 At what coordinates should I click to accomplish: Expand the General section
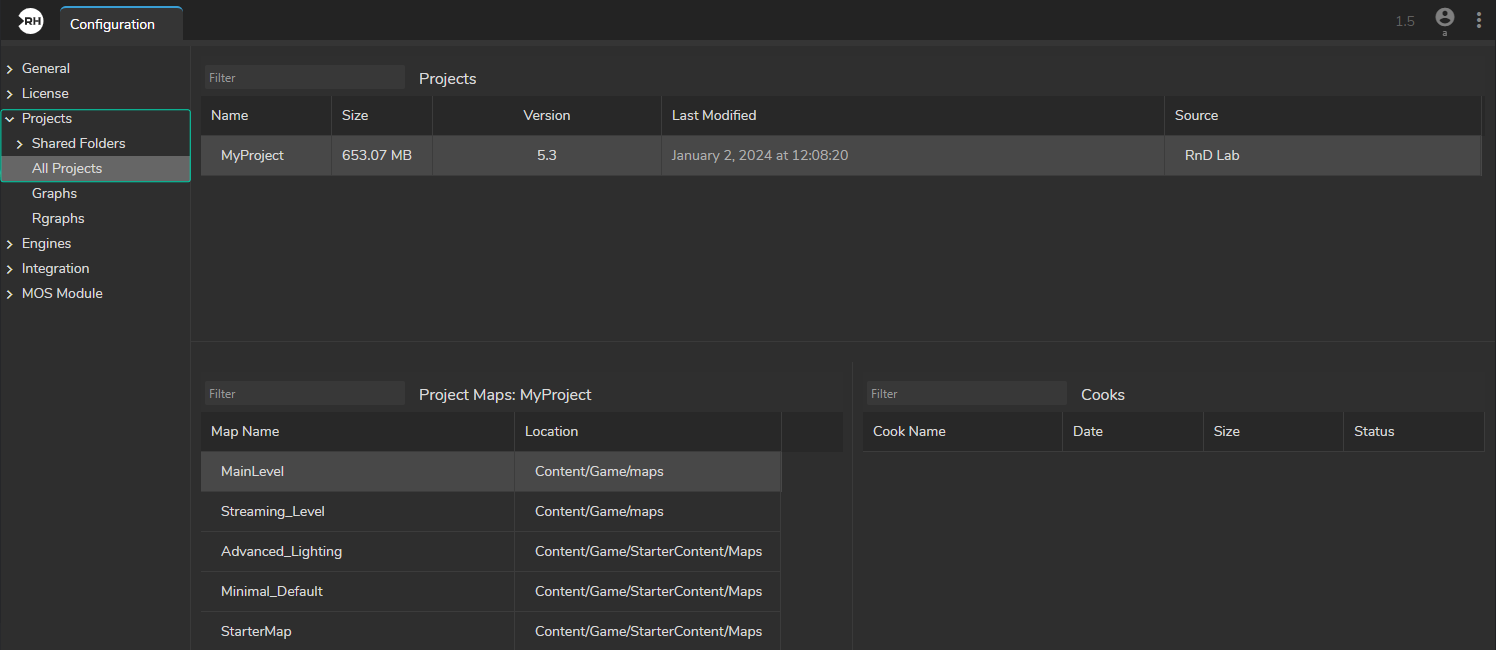[x=10, y=69]
